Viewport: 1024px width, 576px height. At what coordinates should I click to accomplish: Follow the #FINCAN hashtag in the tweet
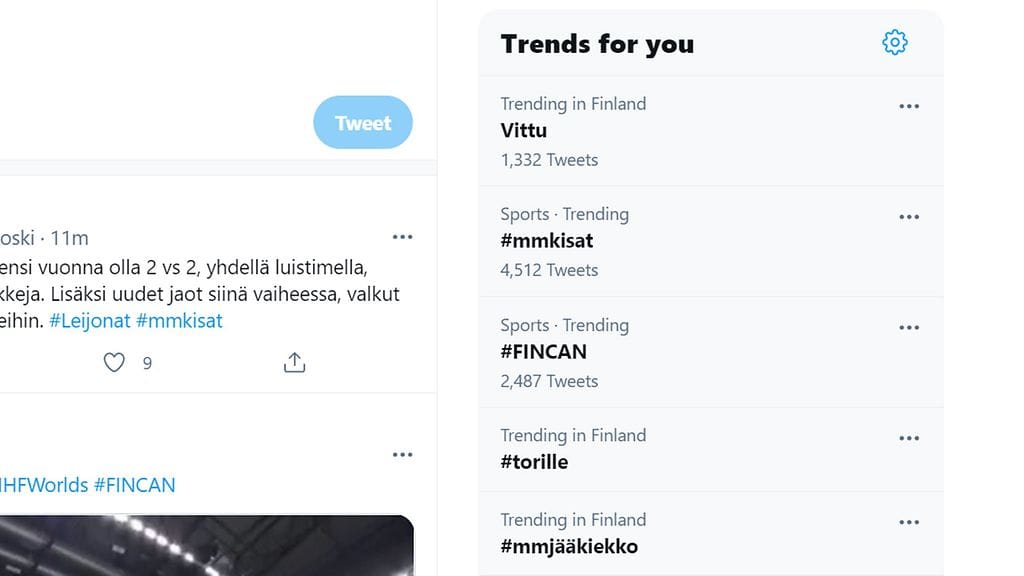coord(134,485)
